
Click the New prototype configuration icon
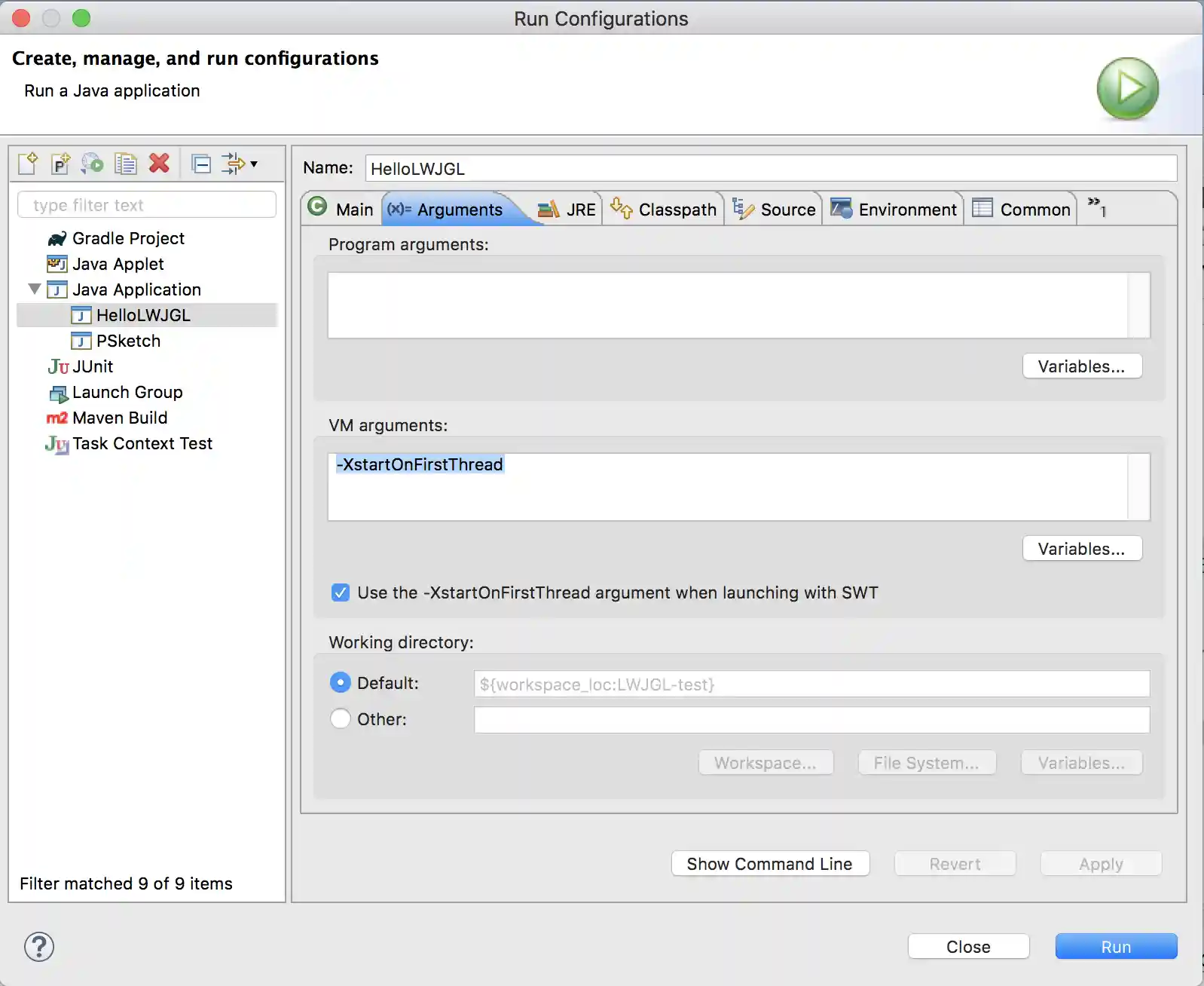click(x=60, y=164)
